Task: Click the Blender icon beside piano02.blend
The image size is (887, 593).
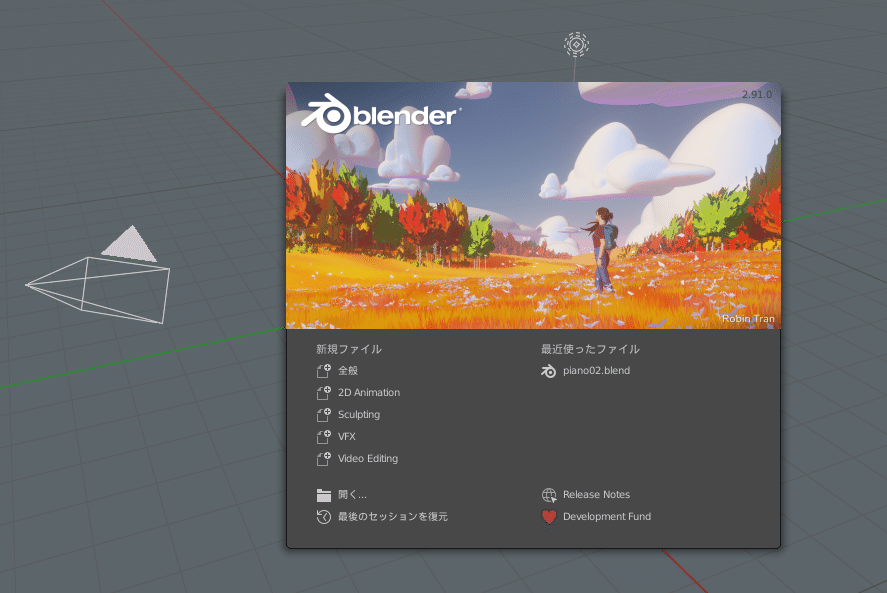Action: click(x=549, y=371)
